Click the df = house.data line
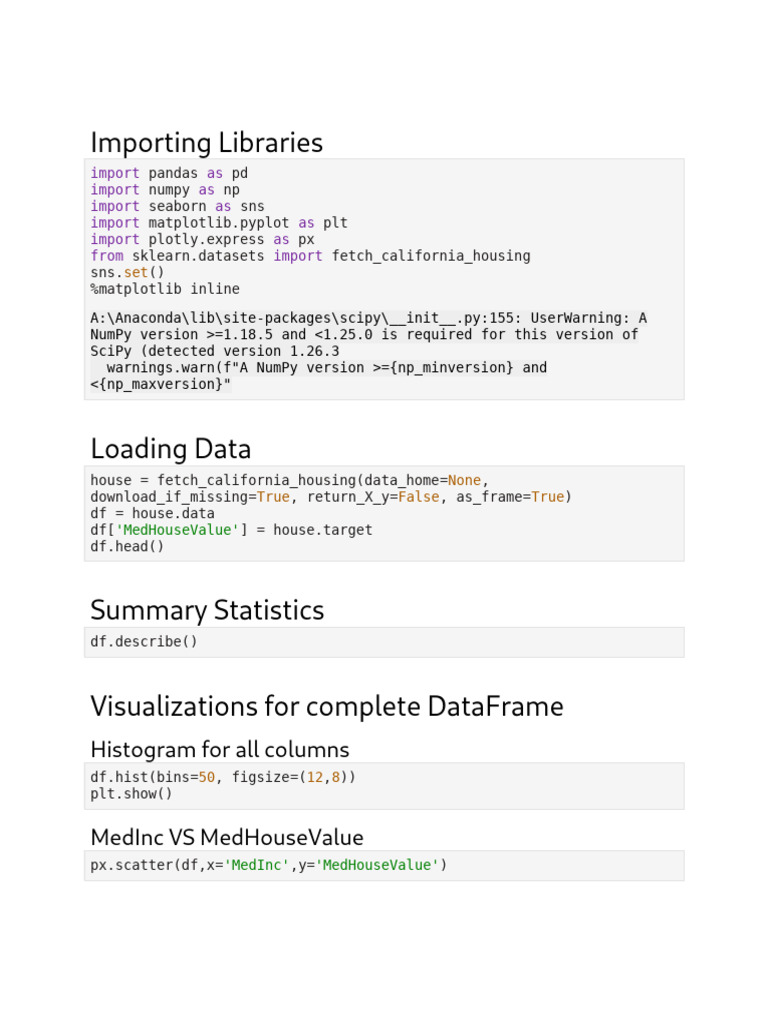 point(152,513)
